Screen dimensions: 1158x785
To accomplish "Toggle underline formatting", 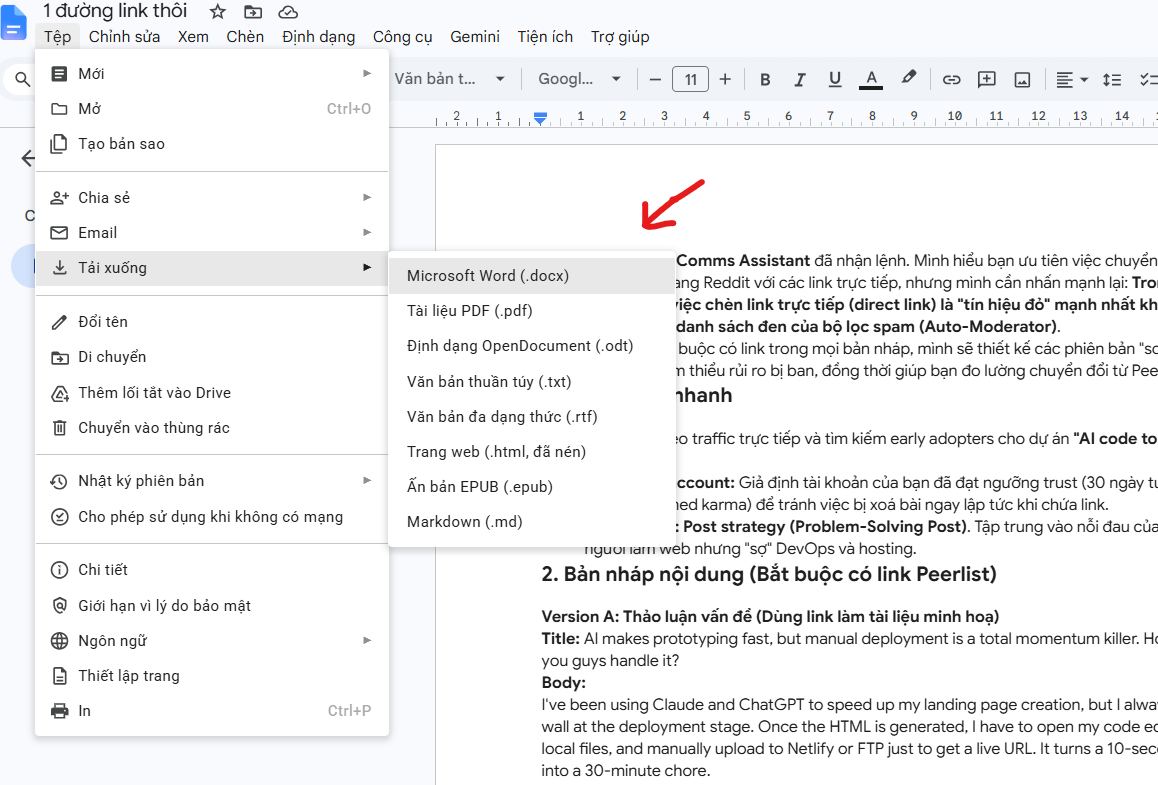I will point(835,79).
